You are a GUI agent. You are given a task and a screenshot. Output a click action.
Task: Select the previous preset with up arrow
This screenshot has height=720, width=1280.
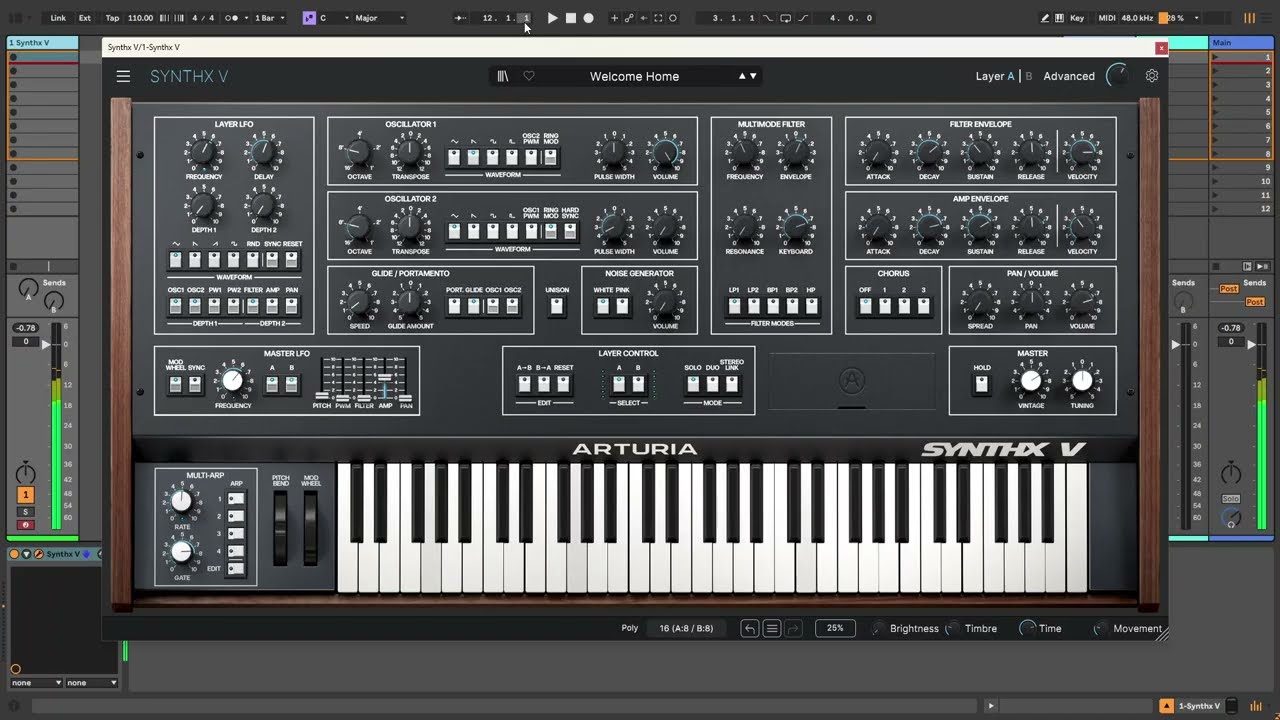[x=742, y=76]
